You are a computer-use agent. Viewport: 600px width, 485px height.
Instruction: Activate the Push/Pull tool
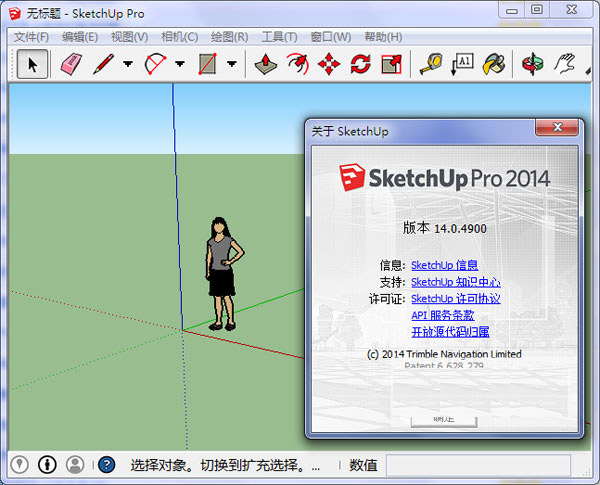click(x=265, y=64)
